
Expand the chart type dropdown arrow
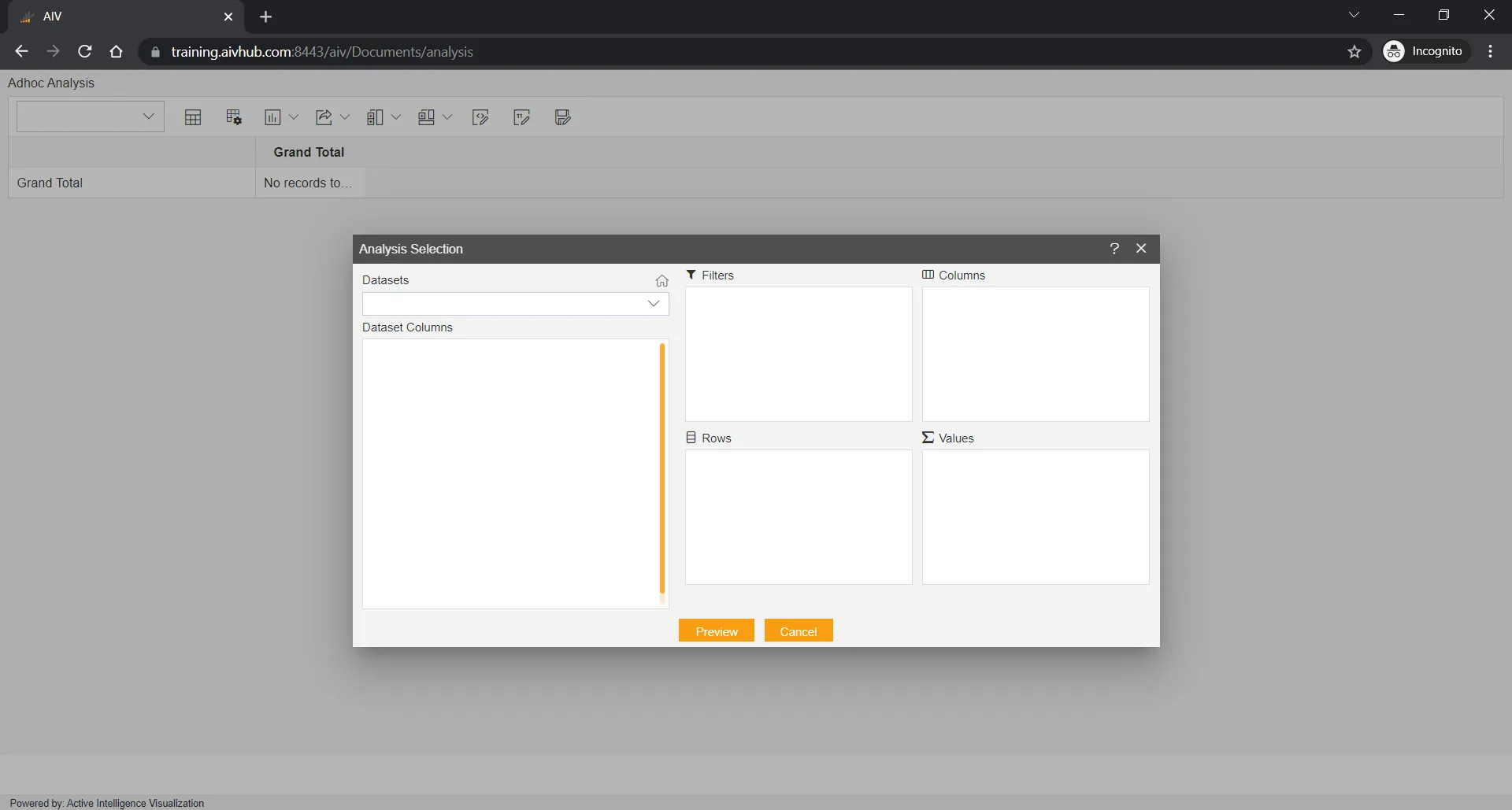(294, 117)
